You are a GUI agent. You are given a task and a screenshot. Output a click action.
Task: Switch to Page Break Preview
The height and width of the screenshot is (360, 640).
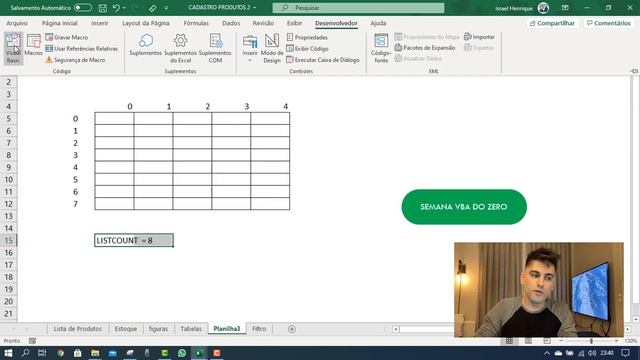(547, 341)
